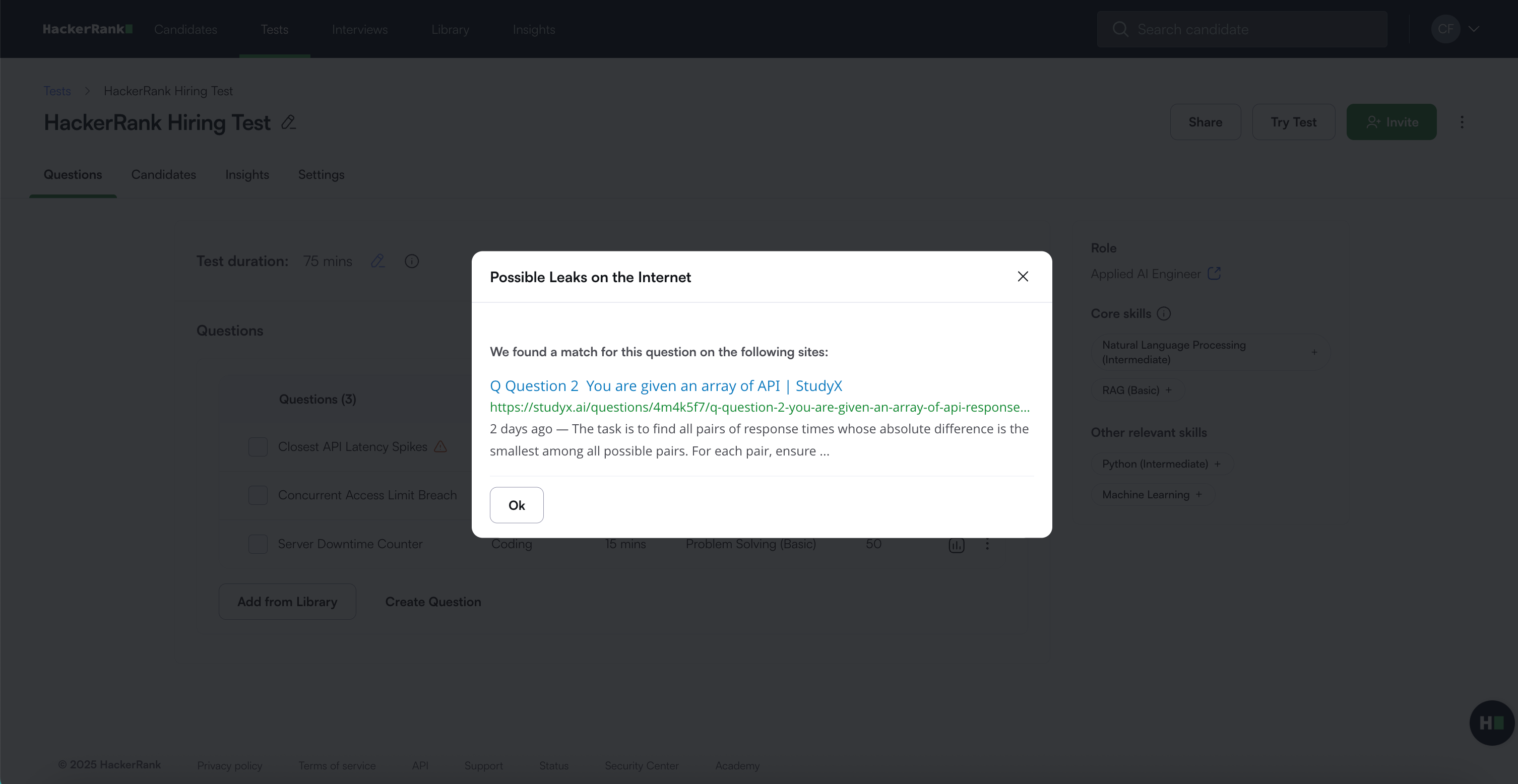The width and height of the screenshot is (1518, 784).
Task: Close the Possible Leaks dialog
Action: (x=1023, y=276)
